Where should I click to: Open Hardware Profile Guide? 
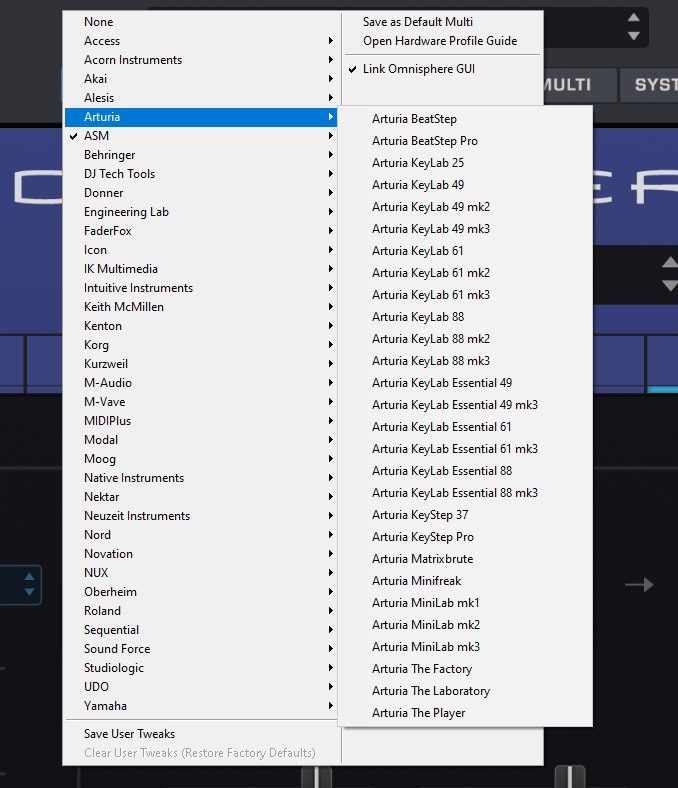click(442, 41)
